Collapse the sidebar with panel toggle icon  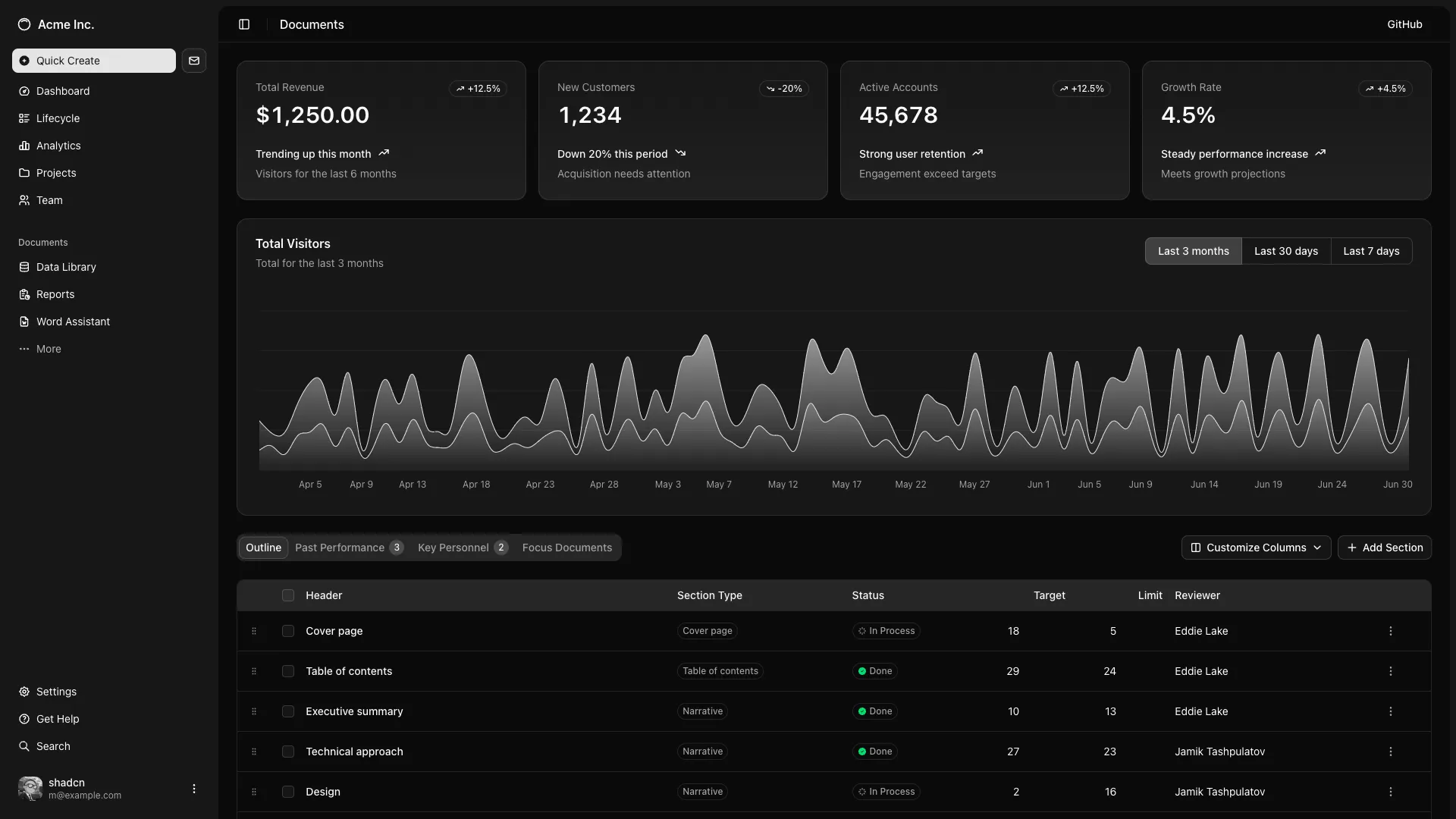click(243, 24)
